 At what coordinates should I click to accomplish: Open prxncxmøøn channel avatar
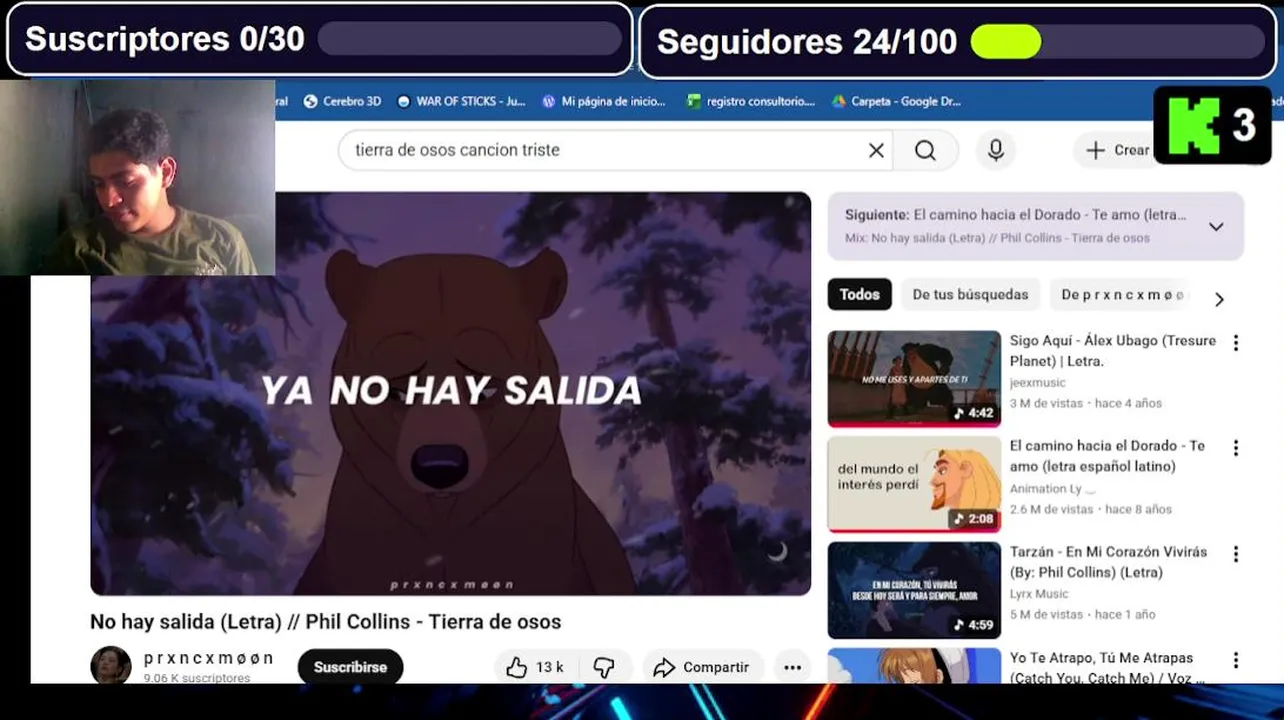[x=110, y=666]
